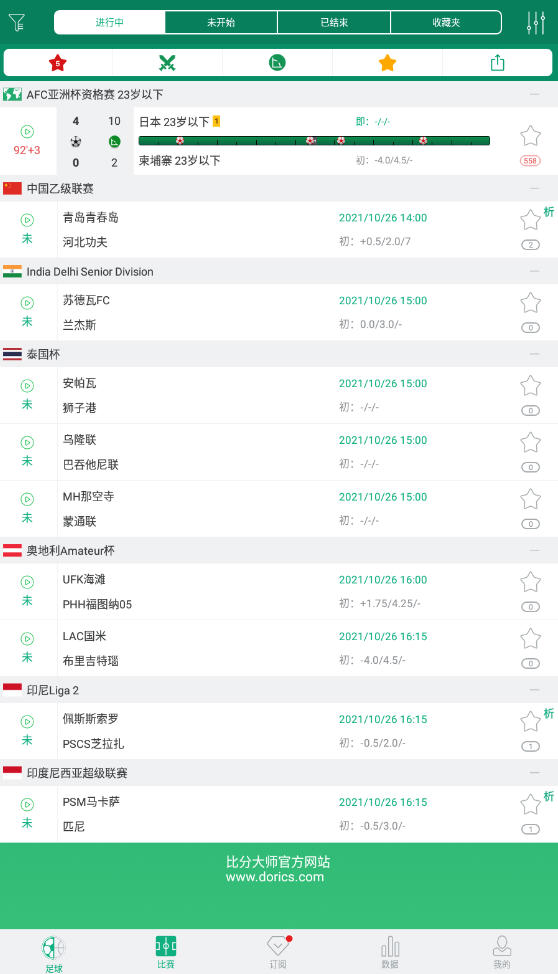Open the filter funnel icon
Screen dimensions: 558x974
tap(17, 23)
